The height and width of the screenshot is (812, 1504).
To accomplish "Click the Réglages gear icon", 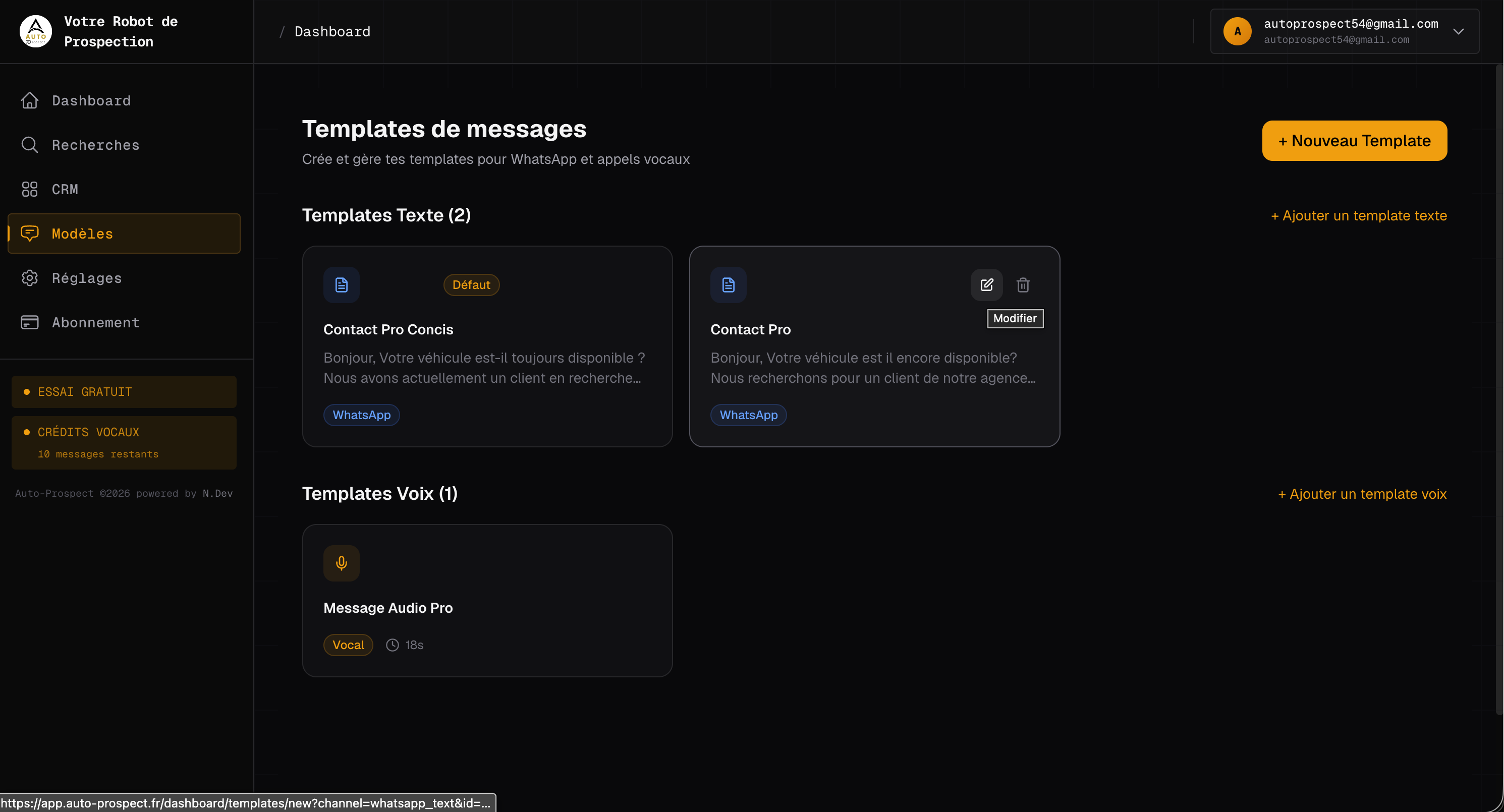I will [x=30, y=278].
